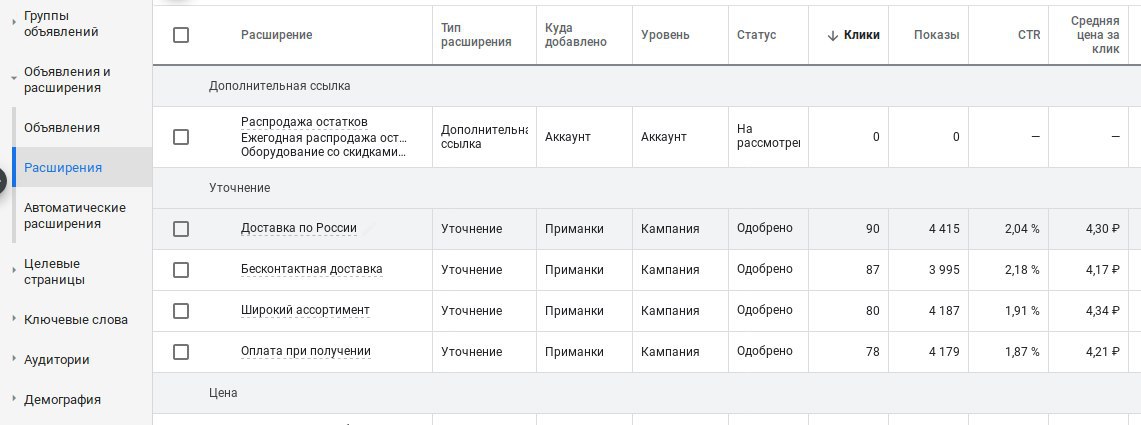Enable checkbox next to Оплата при получении
This screenshot has width=1141, height=425.
(x=181, y=352)
